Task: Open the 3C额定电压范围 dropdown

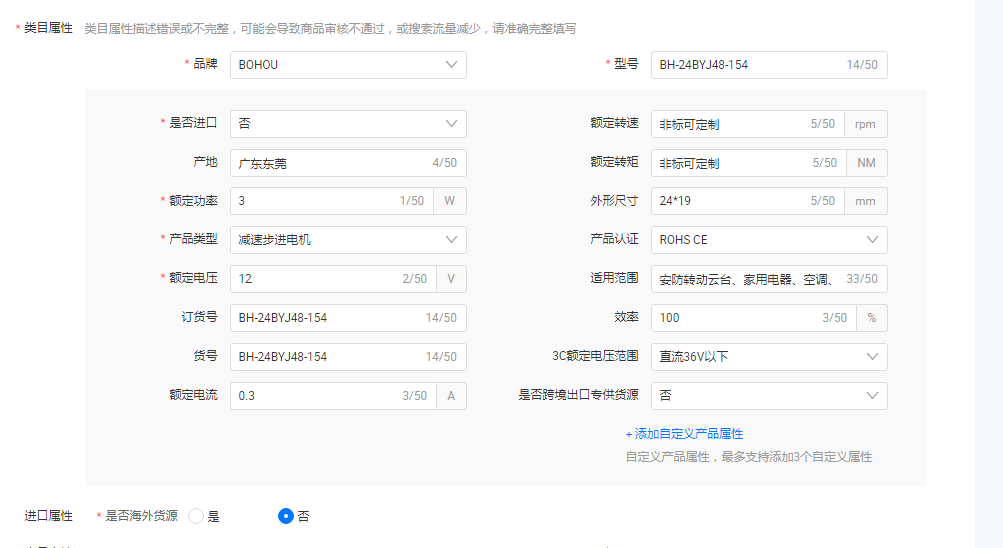Action: [x=768, y=357]
